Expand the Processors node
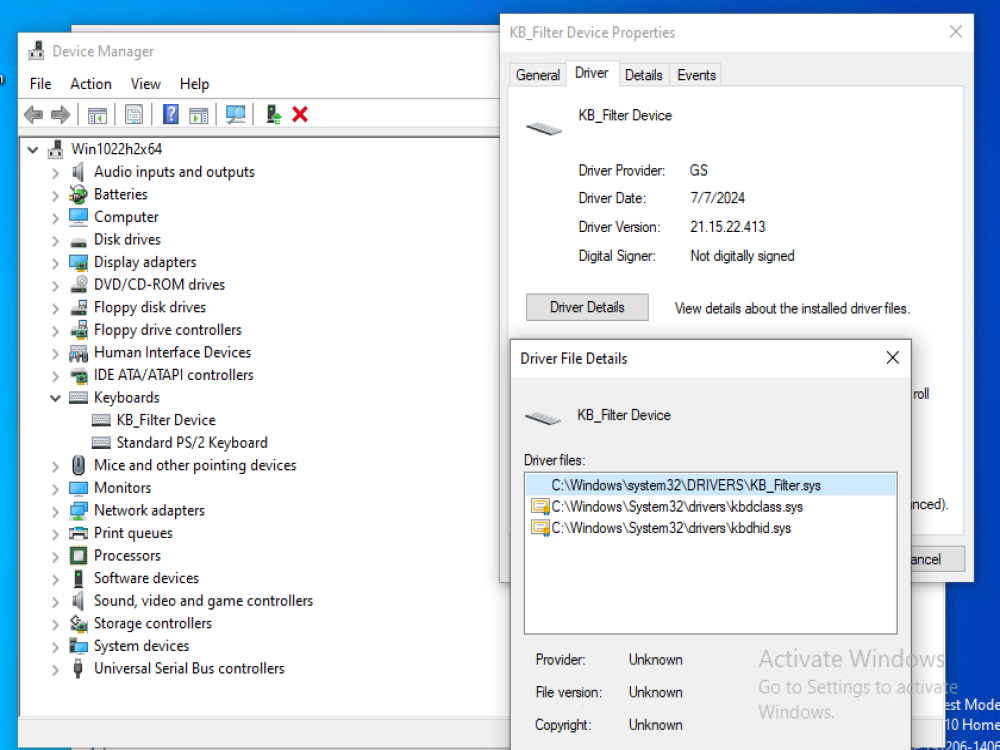Image resolution: width=1000 pixels, height=750 pixels. click(x=55, y=556)
